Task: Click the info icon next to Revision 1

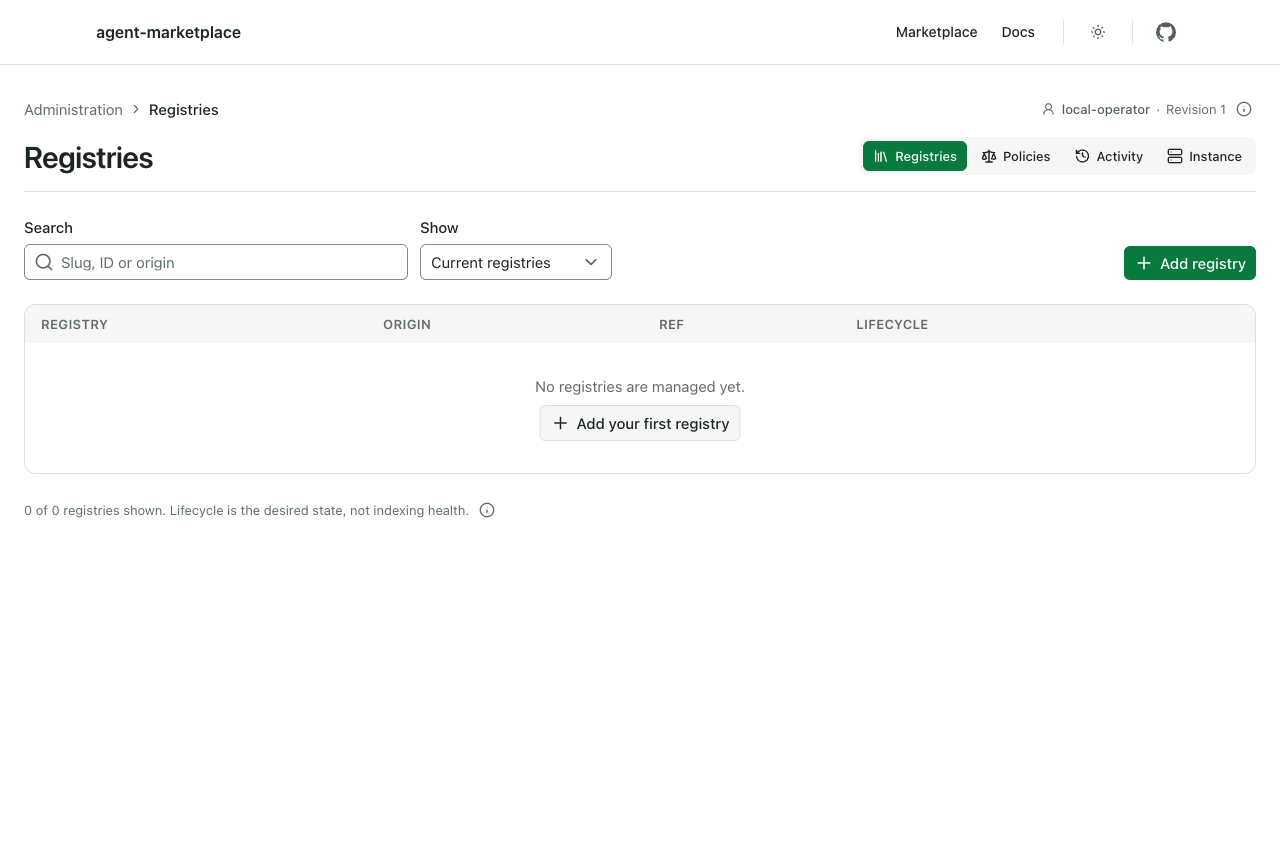Action: [1244, 109]
